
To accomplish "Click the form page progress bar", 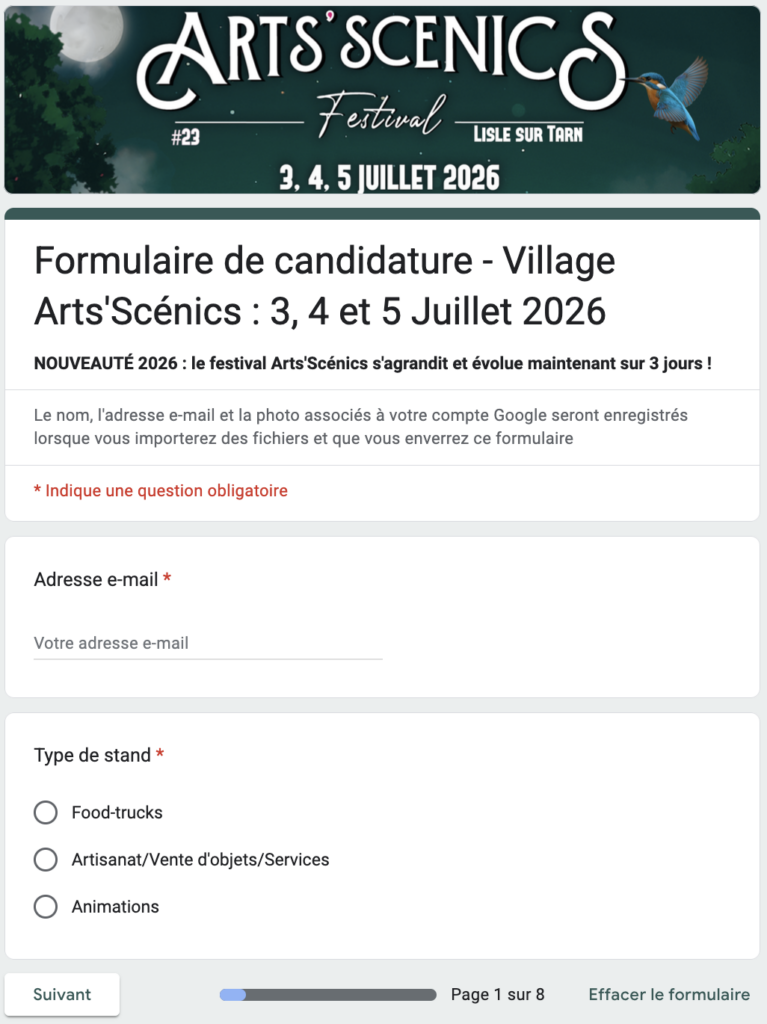I will [x=328, y=995].
